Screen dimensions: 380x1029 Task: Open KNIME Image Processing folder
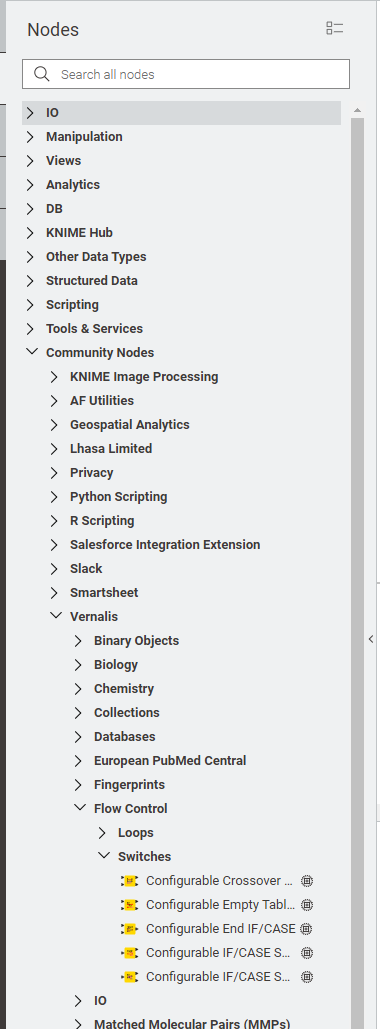(144, 377)
